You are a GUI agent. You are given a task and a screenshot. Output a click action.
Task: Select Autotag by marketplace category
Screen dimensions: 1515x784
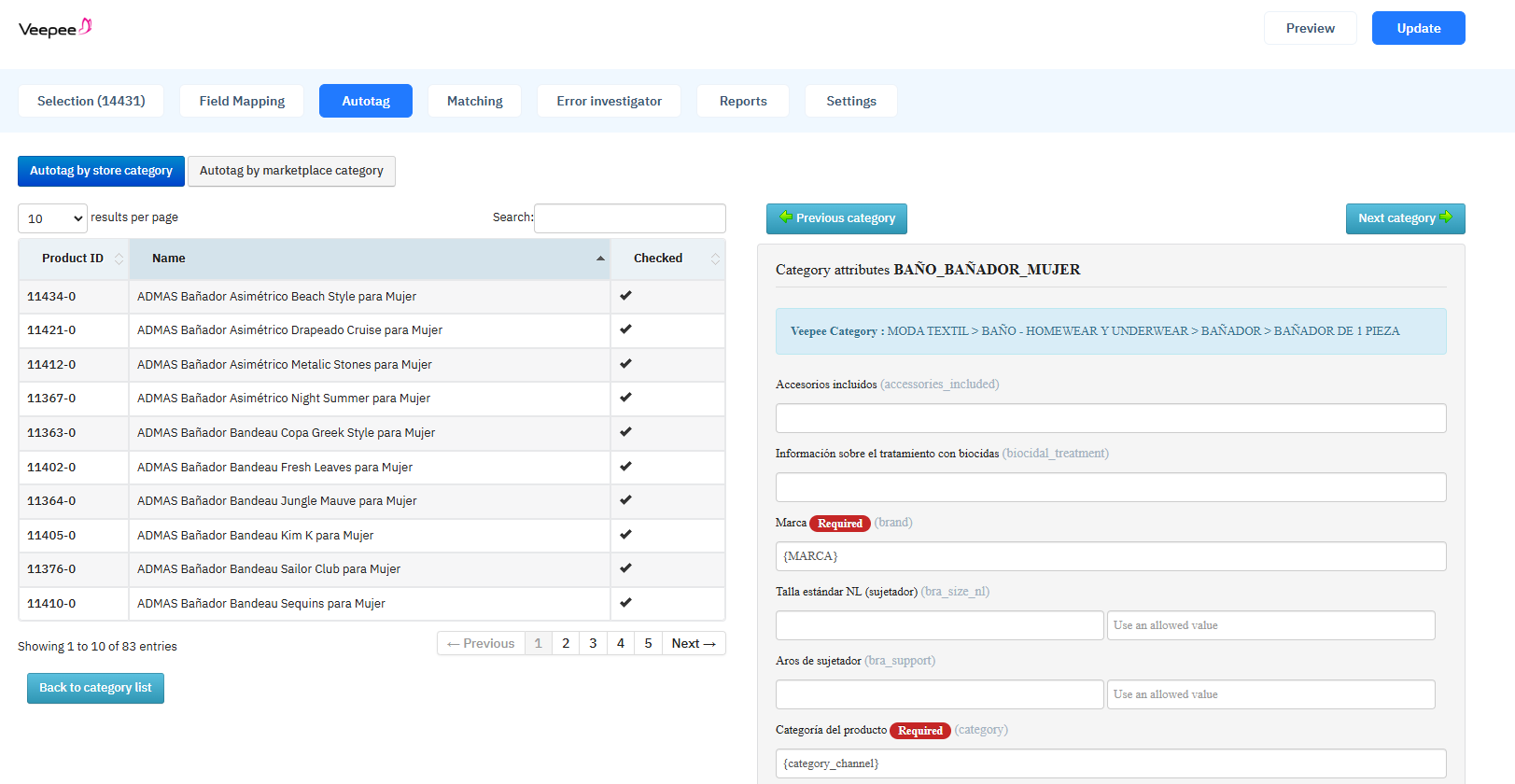(291, 171)
